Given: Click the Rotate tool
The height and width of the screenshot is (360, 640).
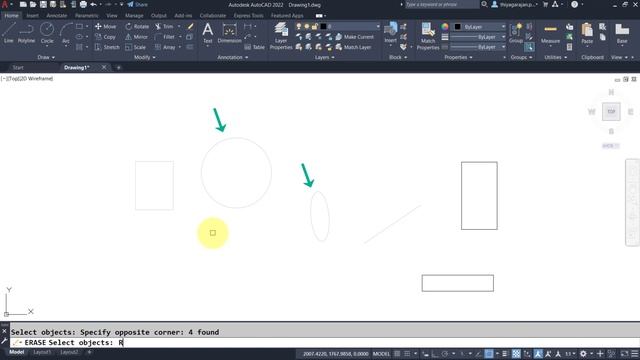Looking at the screenshot, I should [x=137, y=27].
